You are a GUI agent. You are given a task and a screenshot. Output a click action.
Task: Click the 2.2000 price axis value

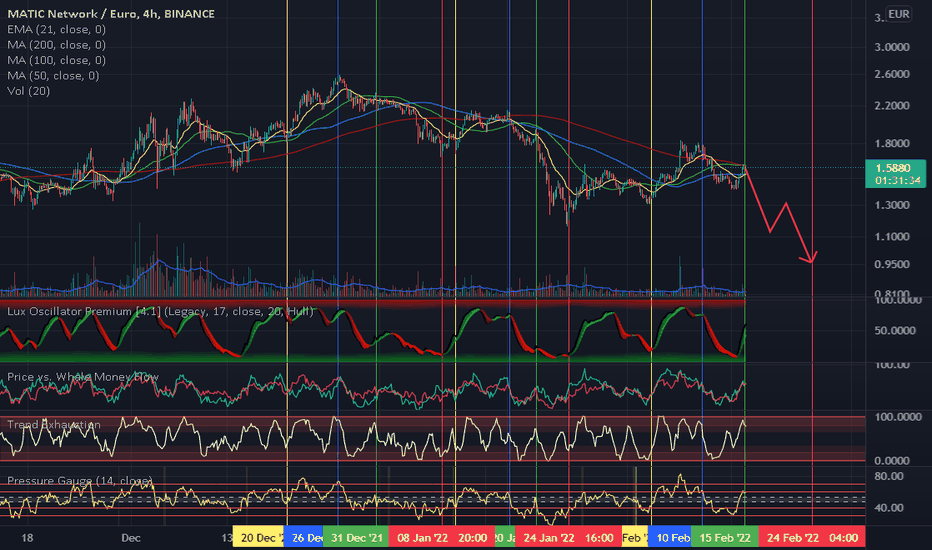pos(892,106)
